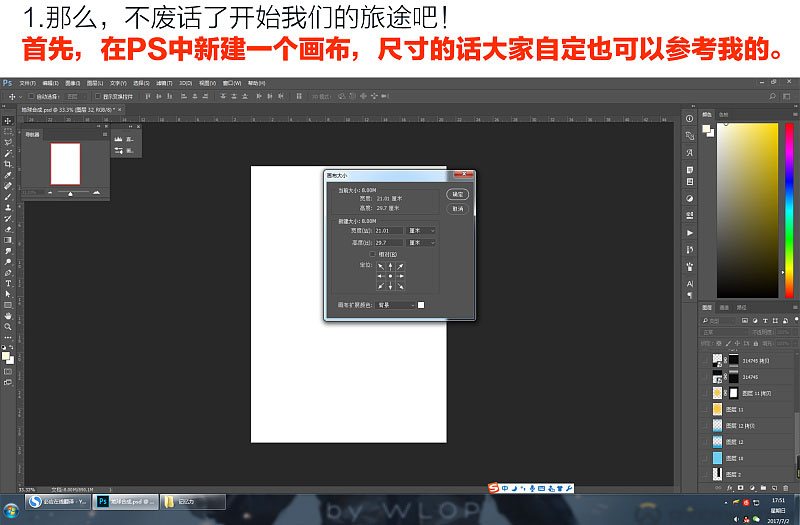
Task: Click the Create new group folder icon
Action: [x=763, y=488]
